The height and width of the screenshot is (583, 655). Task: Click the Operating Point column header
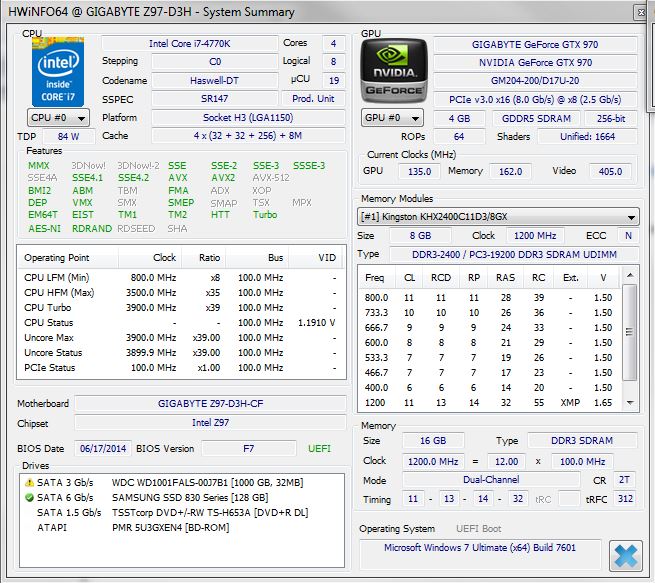68,258
